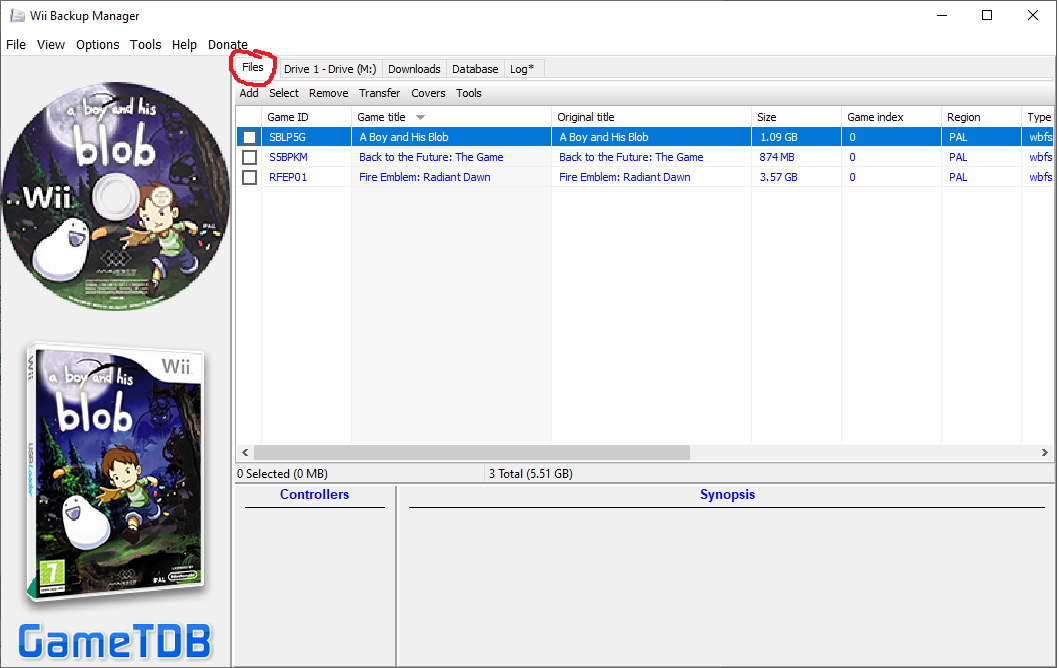
Task: Tick the checkbox for Back to the Future
Action: point(249,157)
